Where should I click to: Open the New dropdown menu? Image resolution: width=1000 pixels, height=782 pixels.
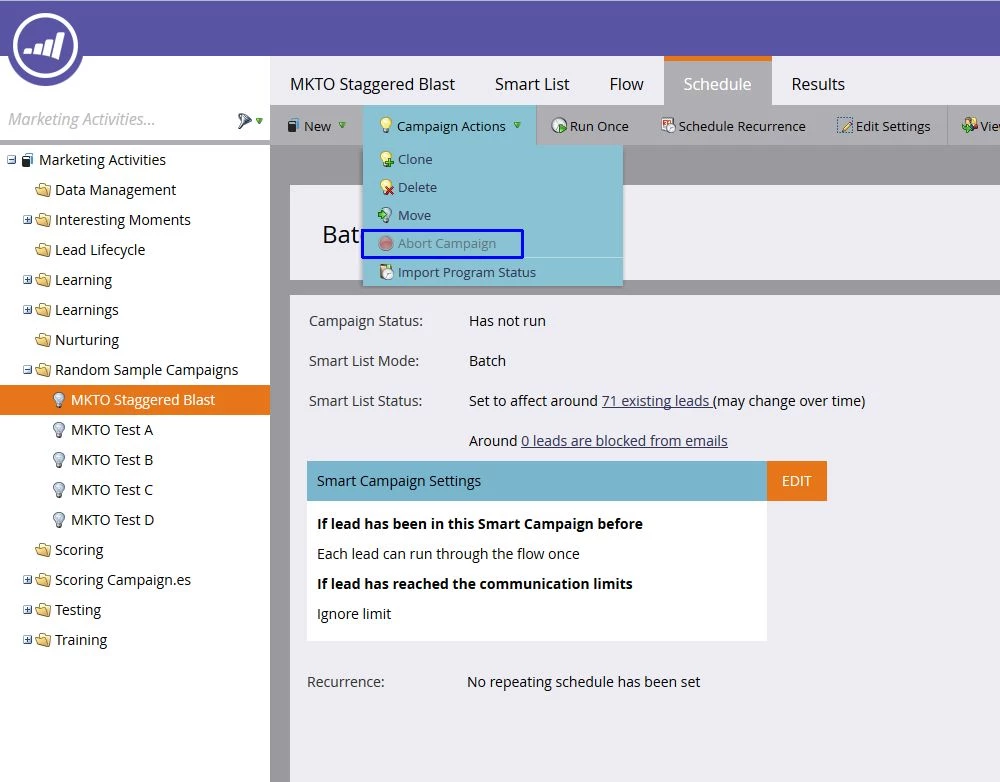point(317,126)
